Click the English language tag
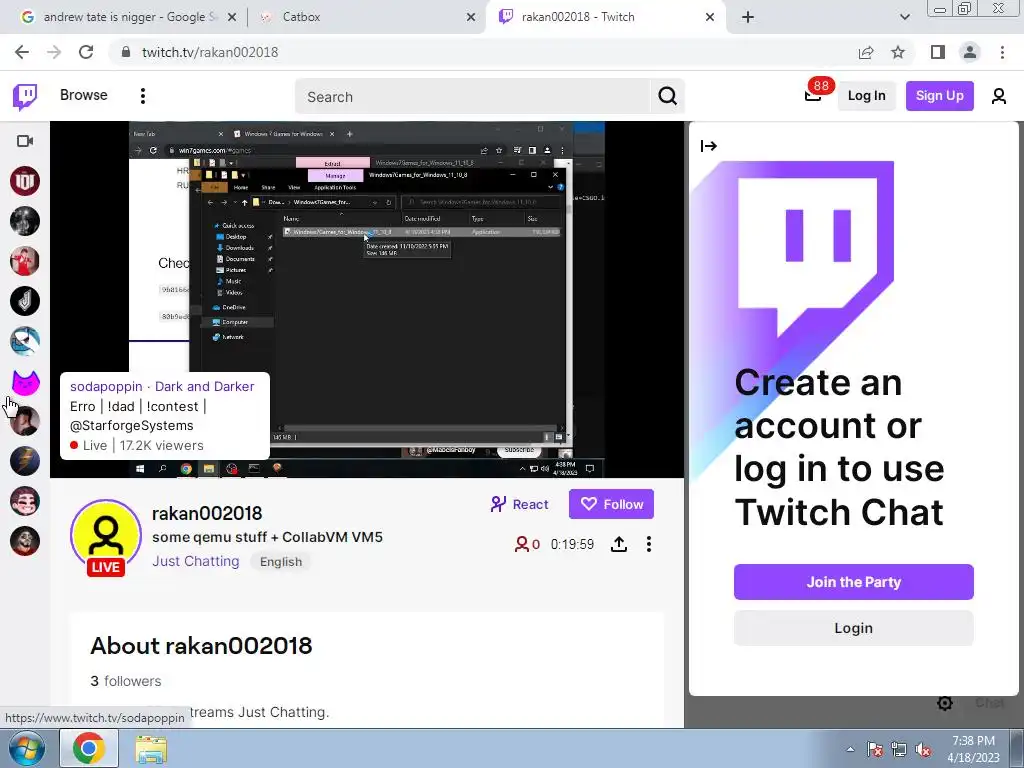 pyautogui.click(x=281, y=562)
